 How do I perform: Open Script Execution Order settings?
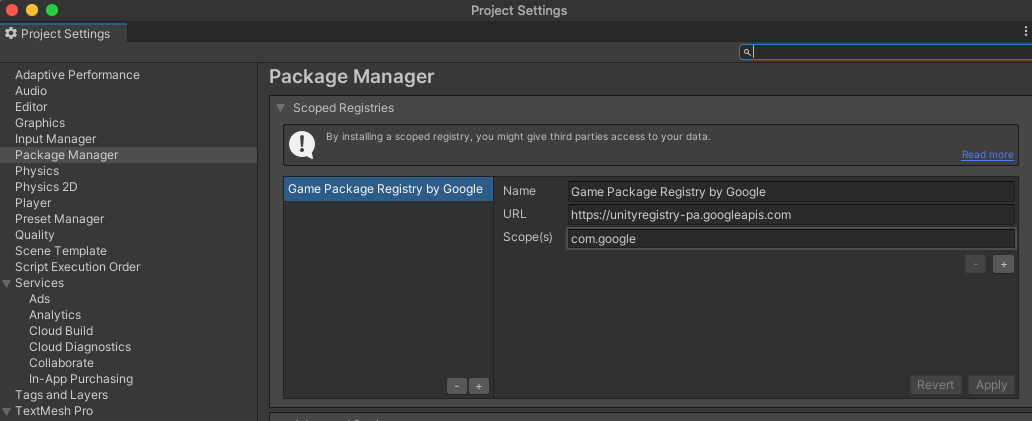tap(78, 267)
